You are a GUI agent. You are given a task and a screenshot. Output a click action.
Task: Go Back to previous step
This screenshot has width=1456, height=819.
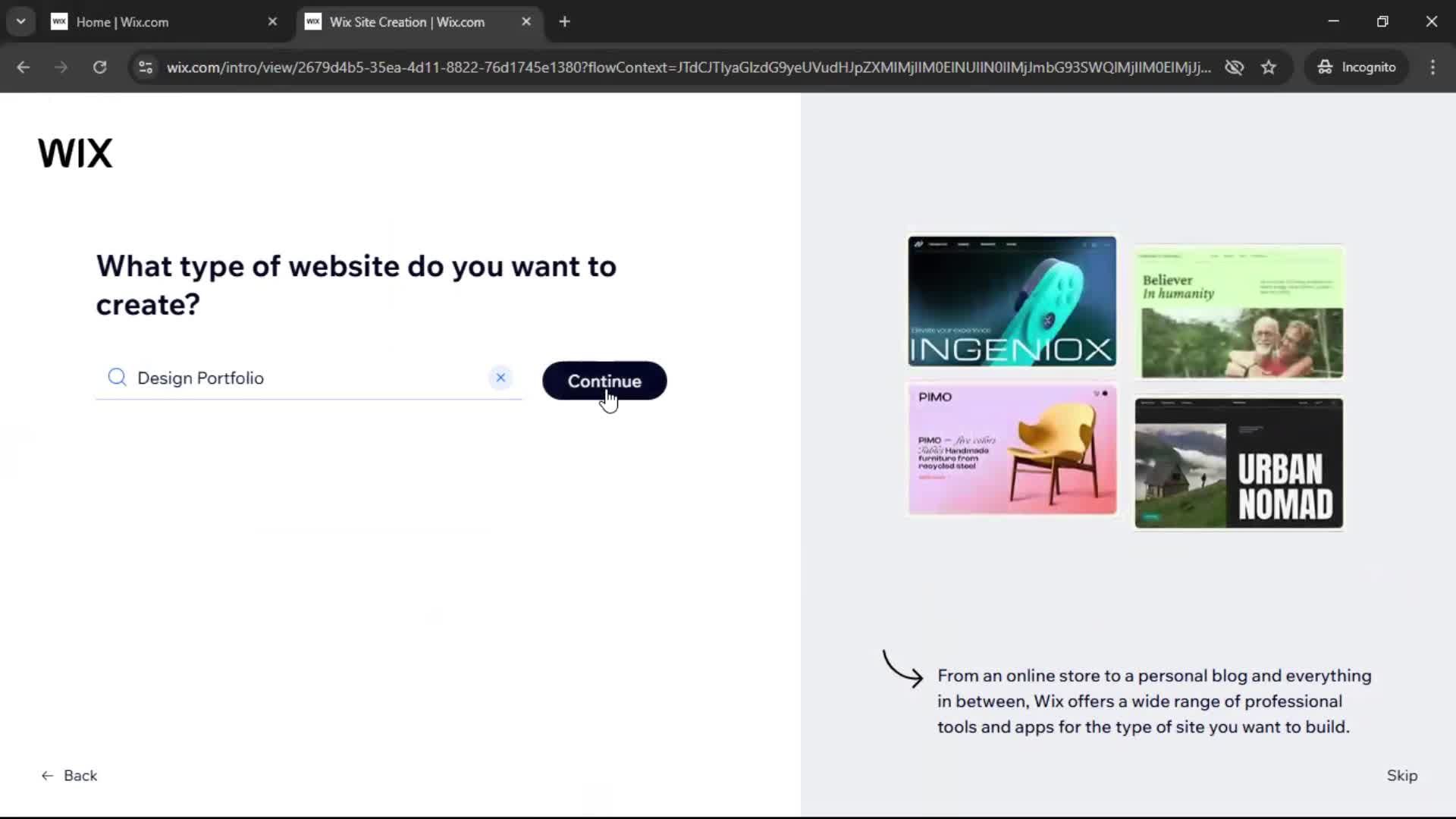[x=69, y=775]
